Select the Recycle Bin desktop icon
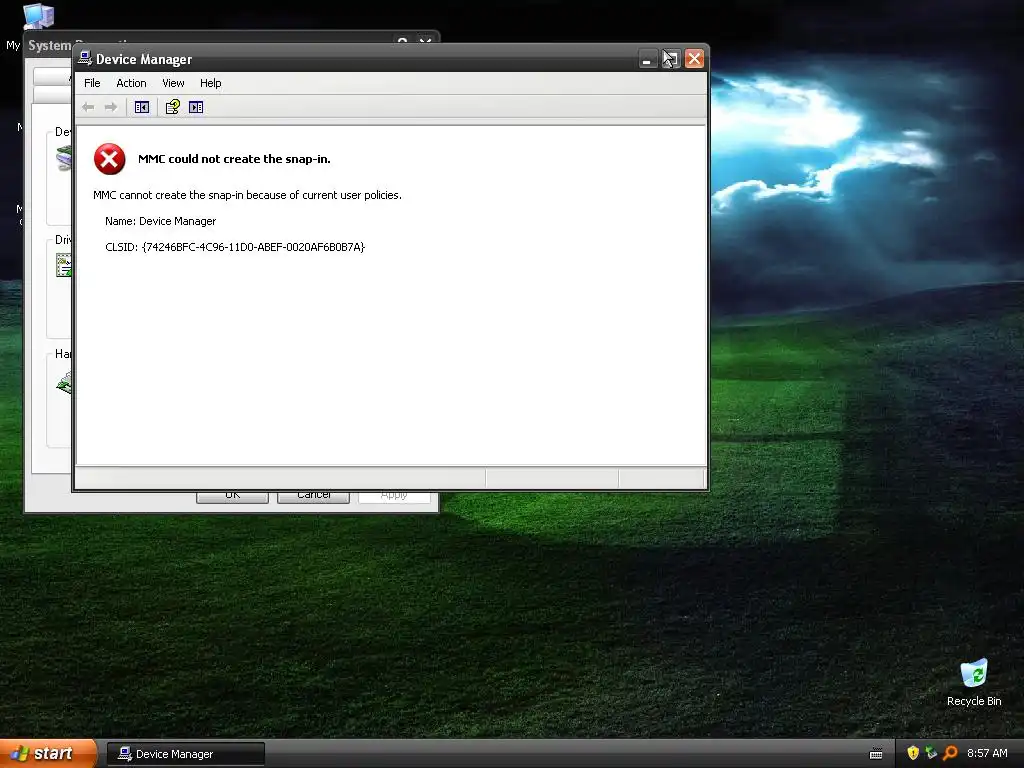This screenshot has width=1024, height=768. pyautogui.click(x=974, y=682)
